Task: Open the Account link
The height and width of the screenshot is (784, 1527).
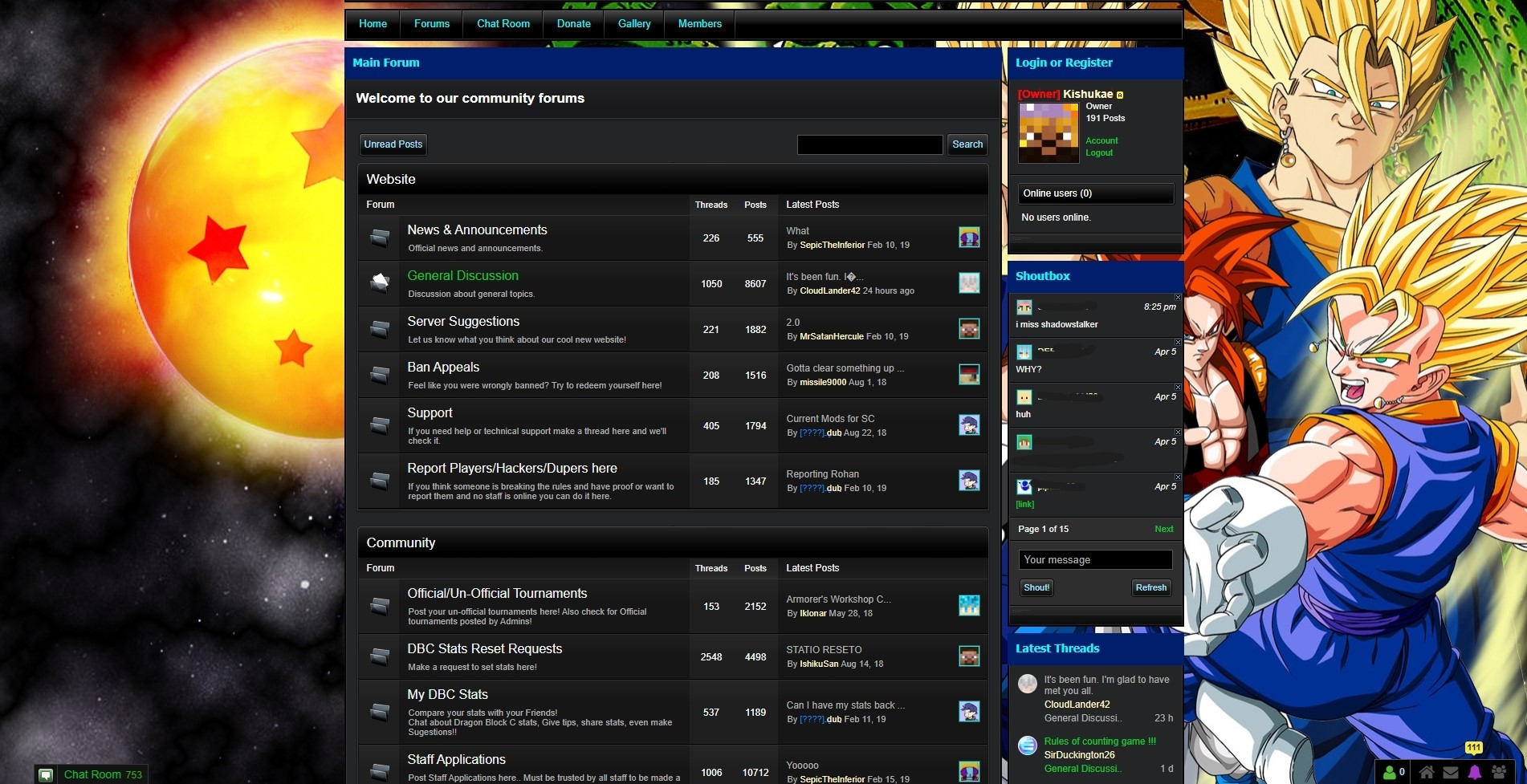Action: (1101, 140)
